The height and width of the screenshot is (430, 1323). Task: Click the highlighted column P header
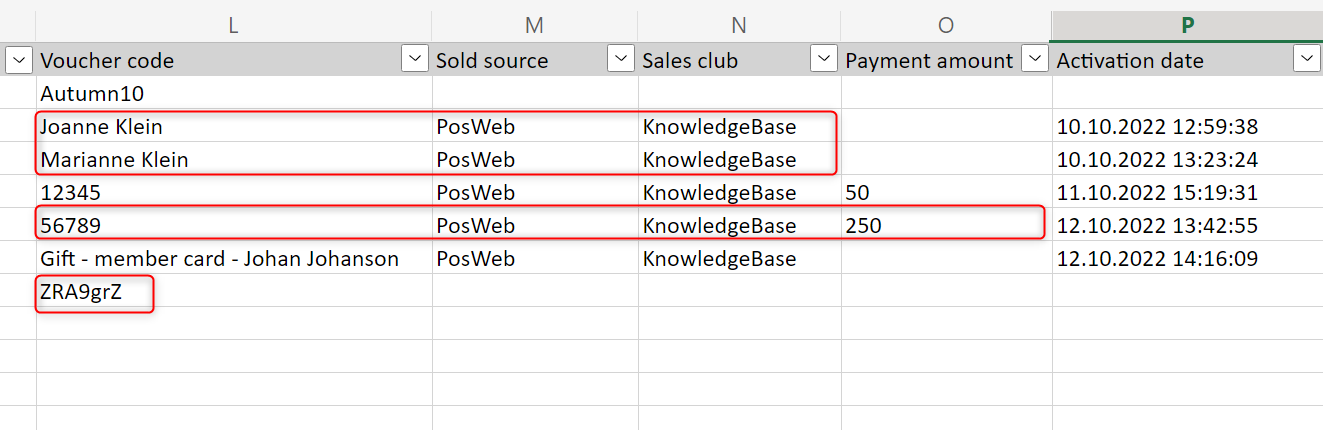point(1186,26)
